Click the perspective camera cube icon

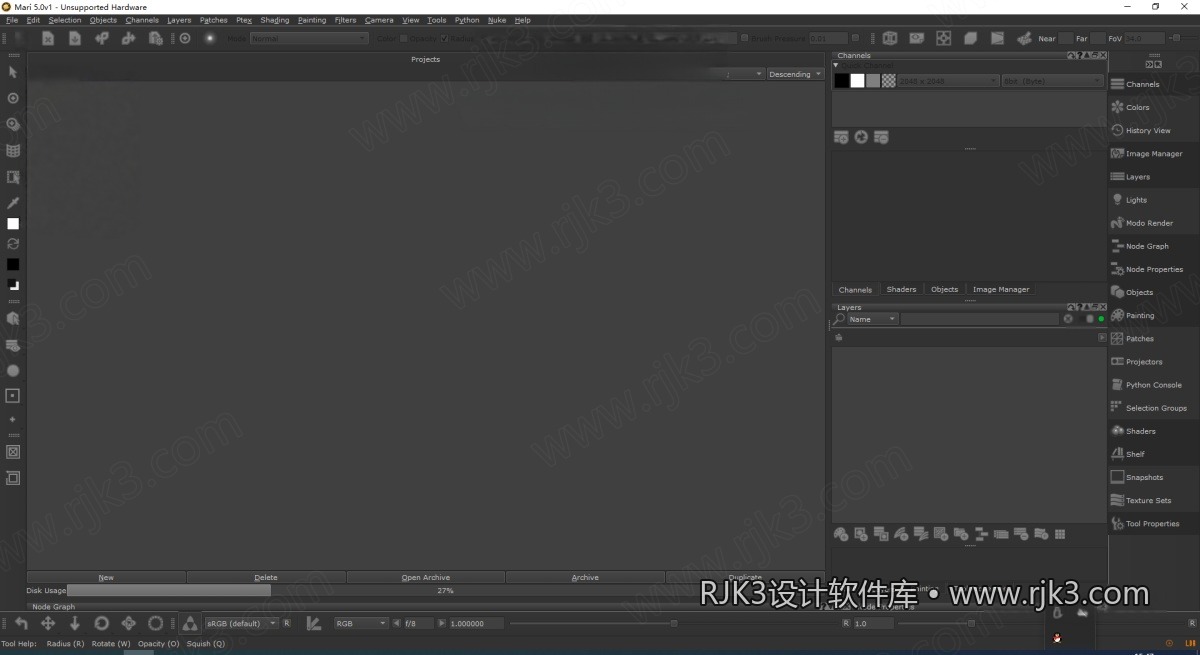pos(890,38)
